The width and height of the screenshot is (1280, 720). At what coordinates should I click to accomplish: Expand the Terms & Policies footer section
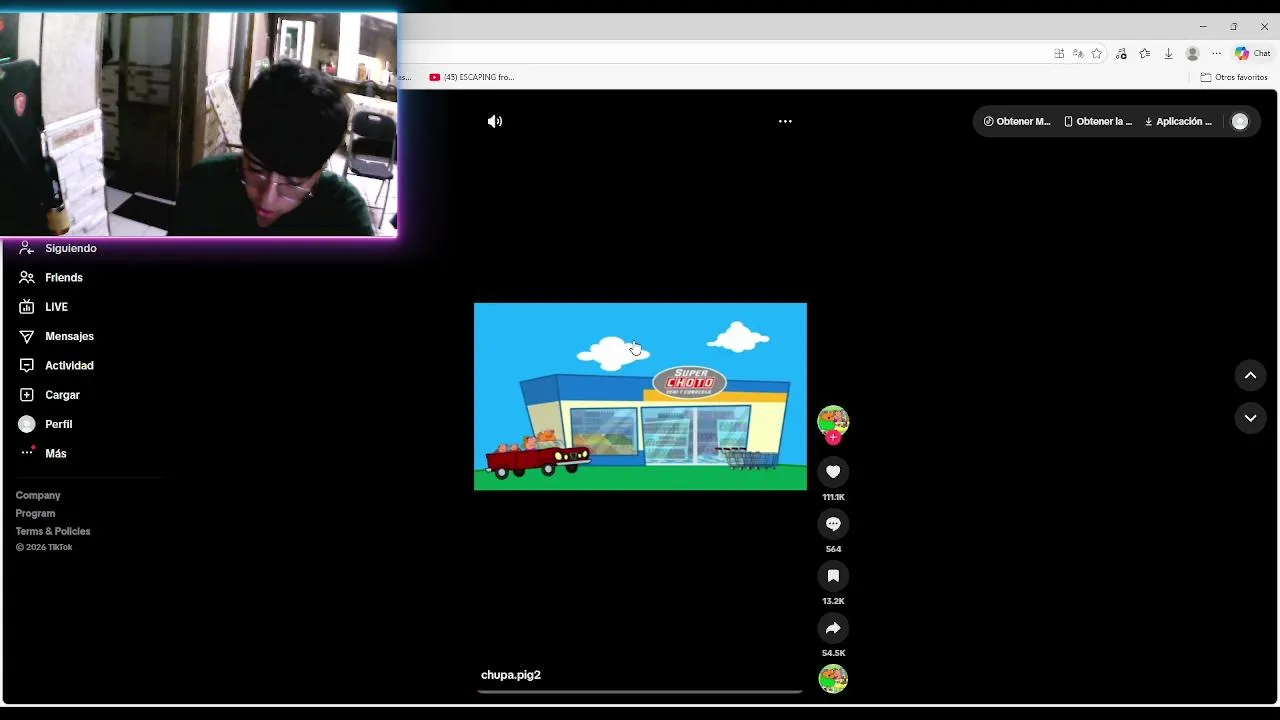coord(53,531)
